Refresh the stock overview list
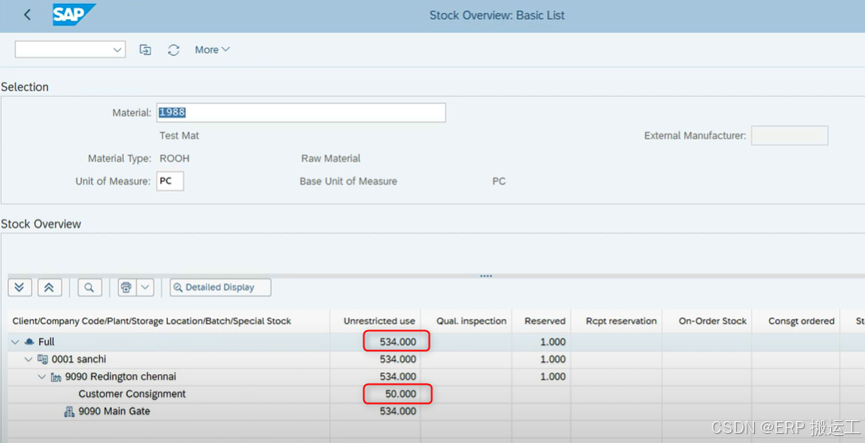Screen dimensions: 865x443 coord(174,50)
